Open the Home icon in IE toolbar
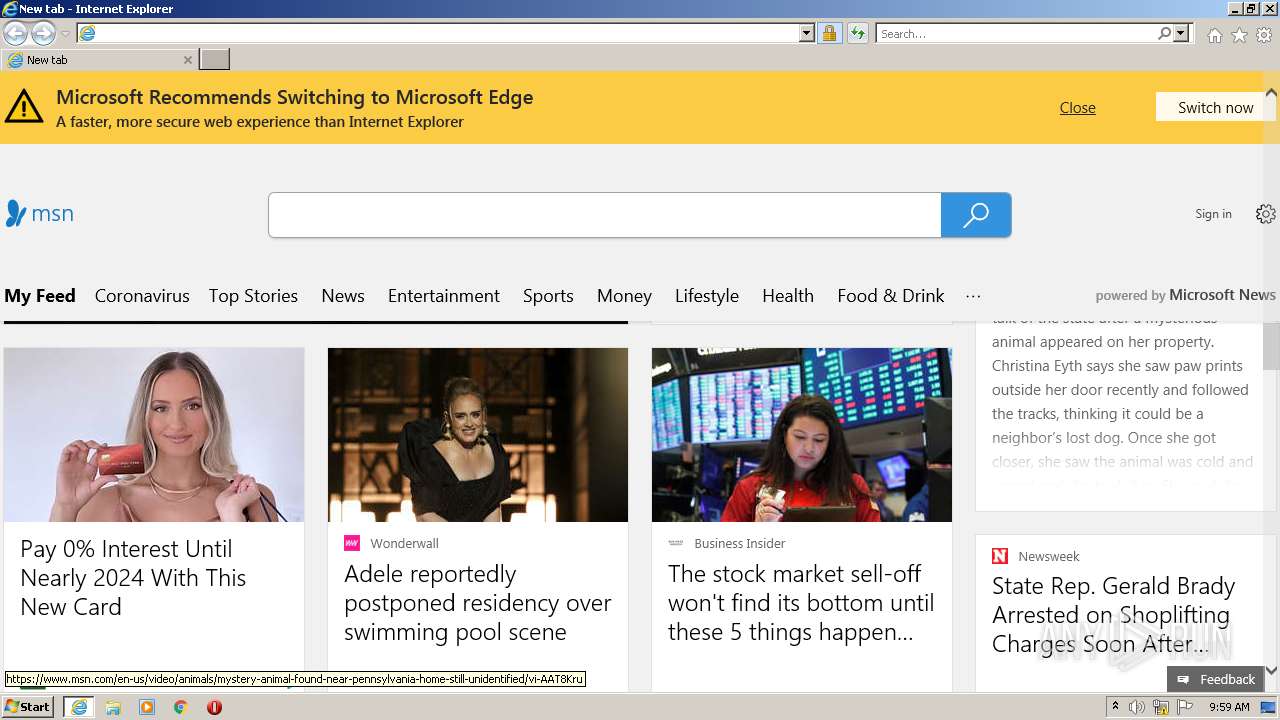 (x=1214, y=35)
